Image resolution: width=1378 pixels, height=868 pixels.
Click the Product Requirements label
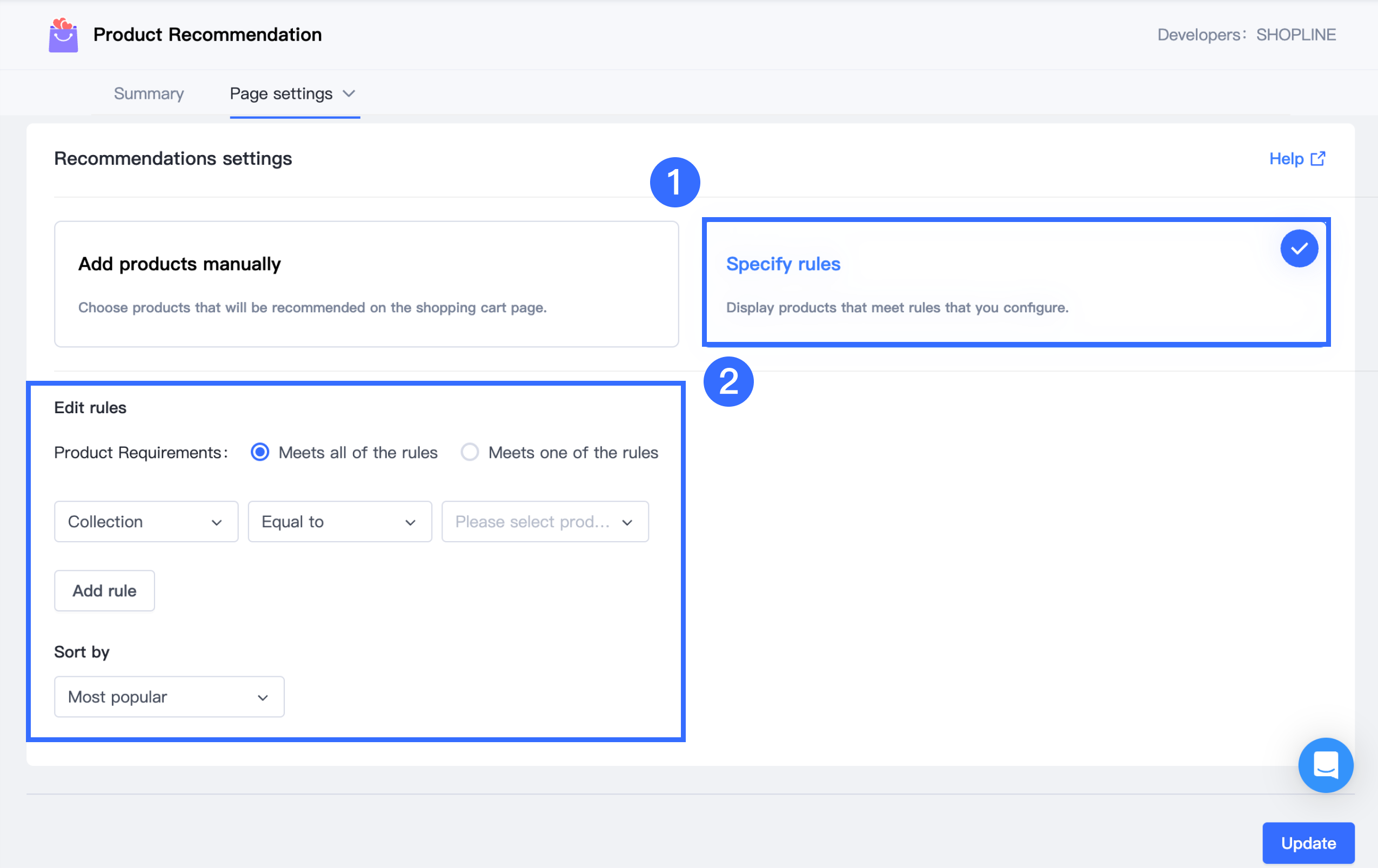141,452
